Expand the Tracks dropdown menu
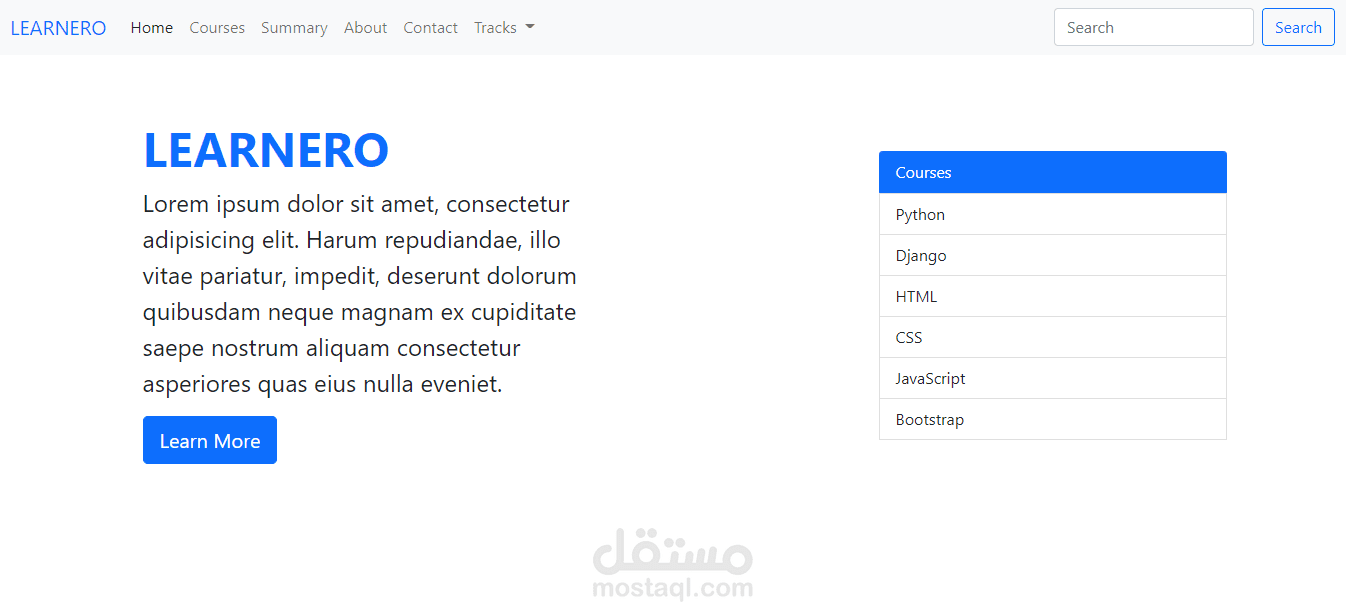 pyautogui.click(x=496, y=27)
